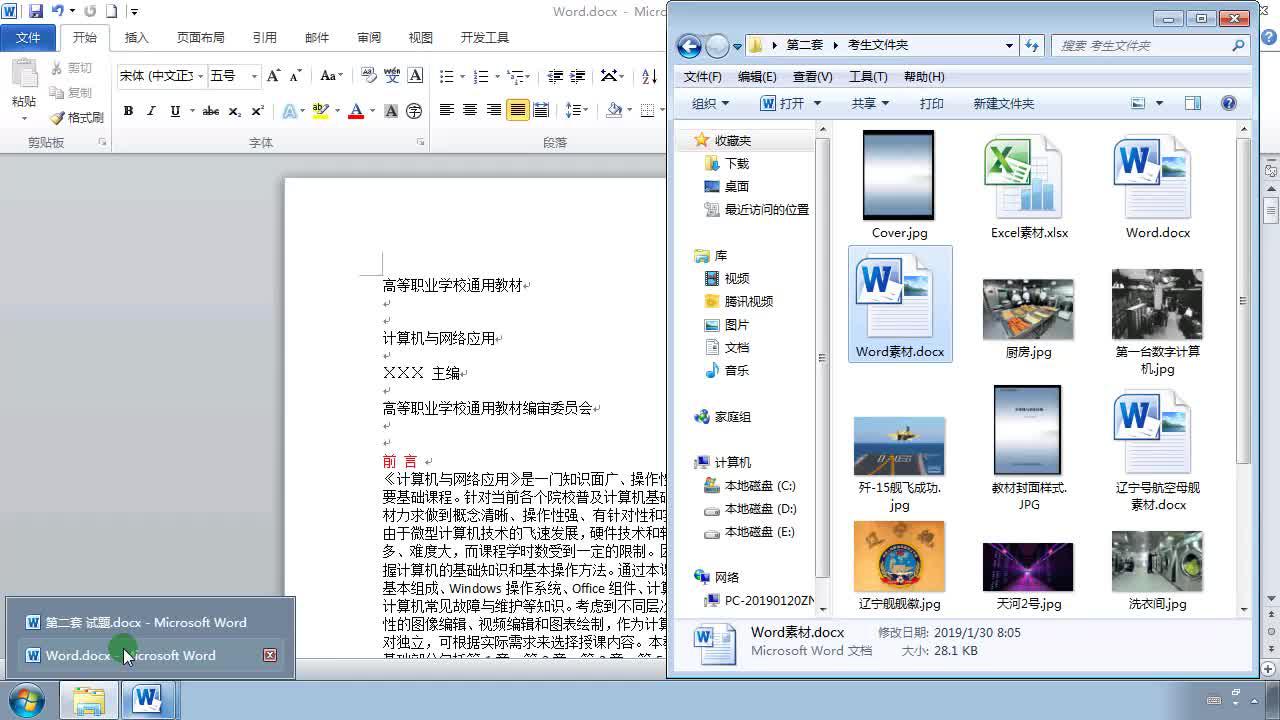Switch to the 开发工具 (Developer) tab

coord(484,37)
